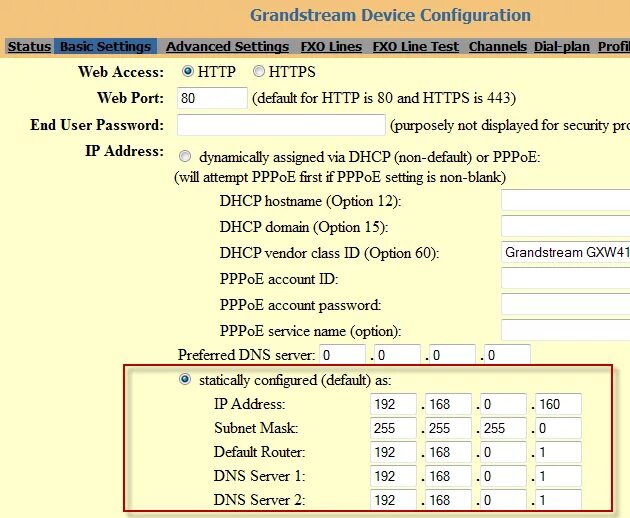Click fourth octet of Preferred DNS server

(507, 354)
